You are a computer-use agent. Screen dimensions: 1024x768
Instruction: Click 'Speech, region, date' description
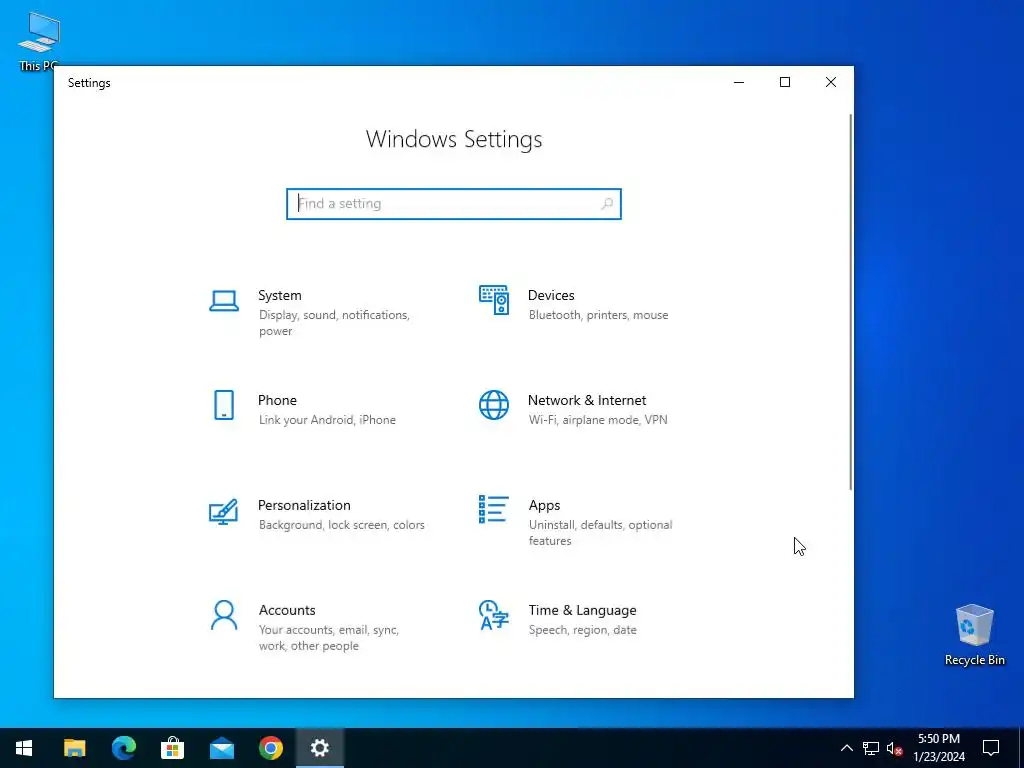point(583,630)
